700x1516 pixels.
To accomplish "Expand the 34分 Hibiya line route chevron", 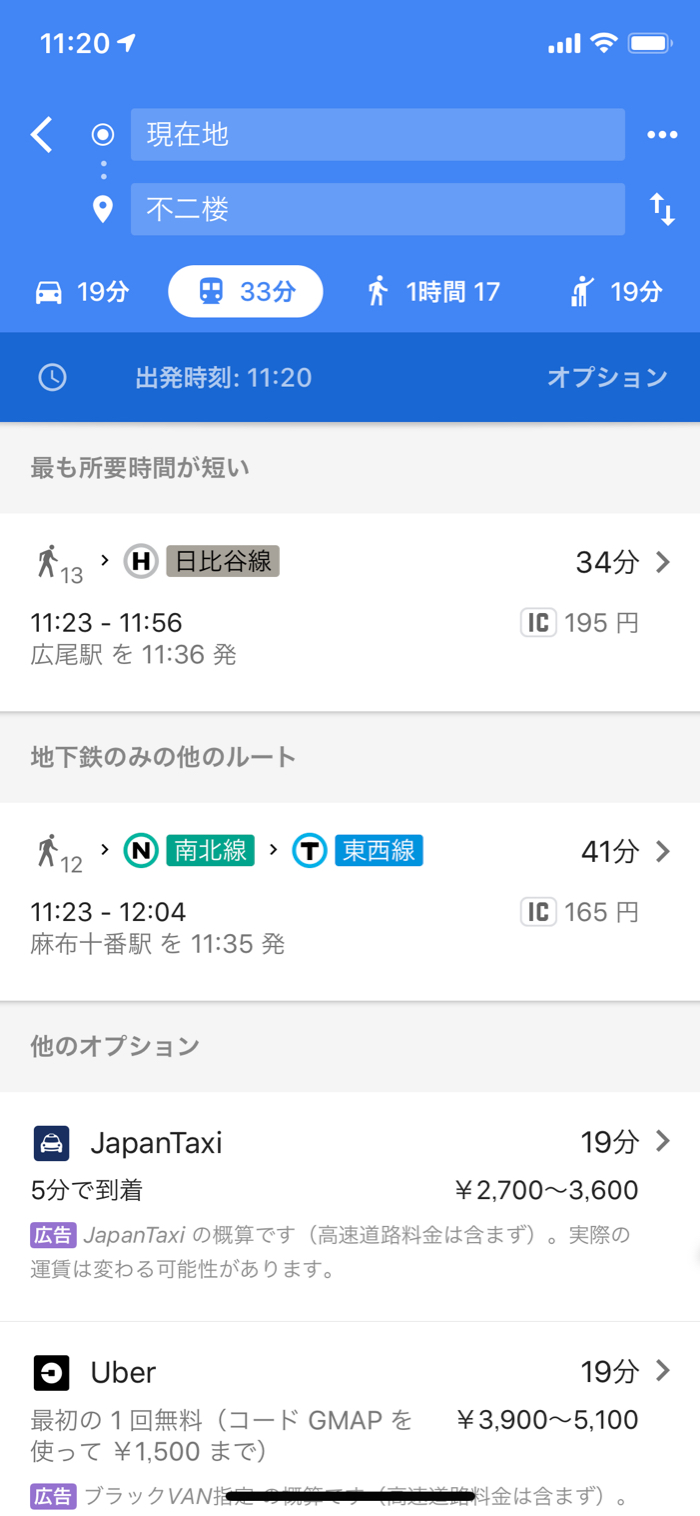I will tap(662, 562).
